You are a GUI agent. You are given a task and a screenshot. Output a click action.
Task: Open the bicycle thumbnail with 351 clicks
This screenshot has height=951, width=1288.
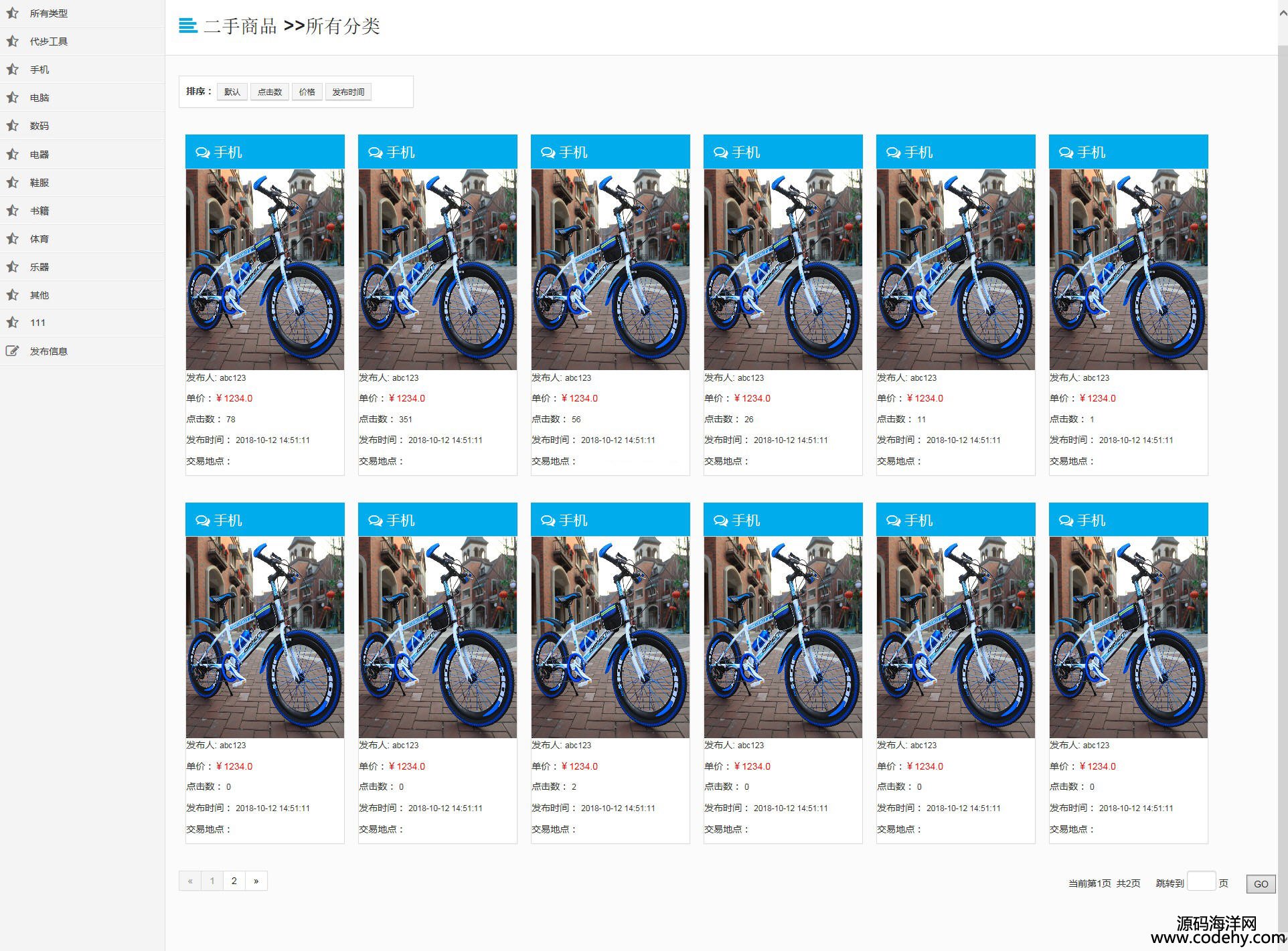pos(438,269)
